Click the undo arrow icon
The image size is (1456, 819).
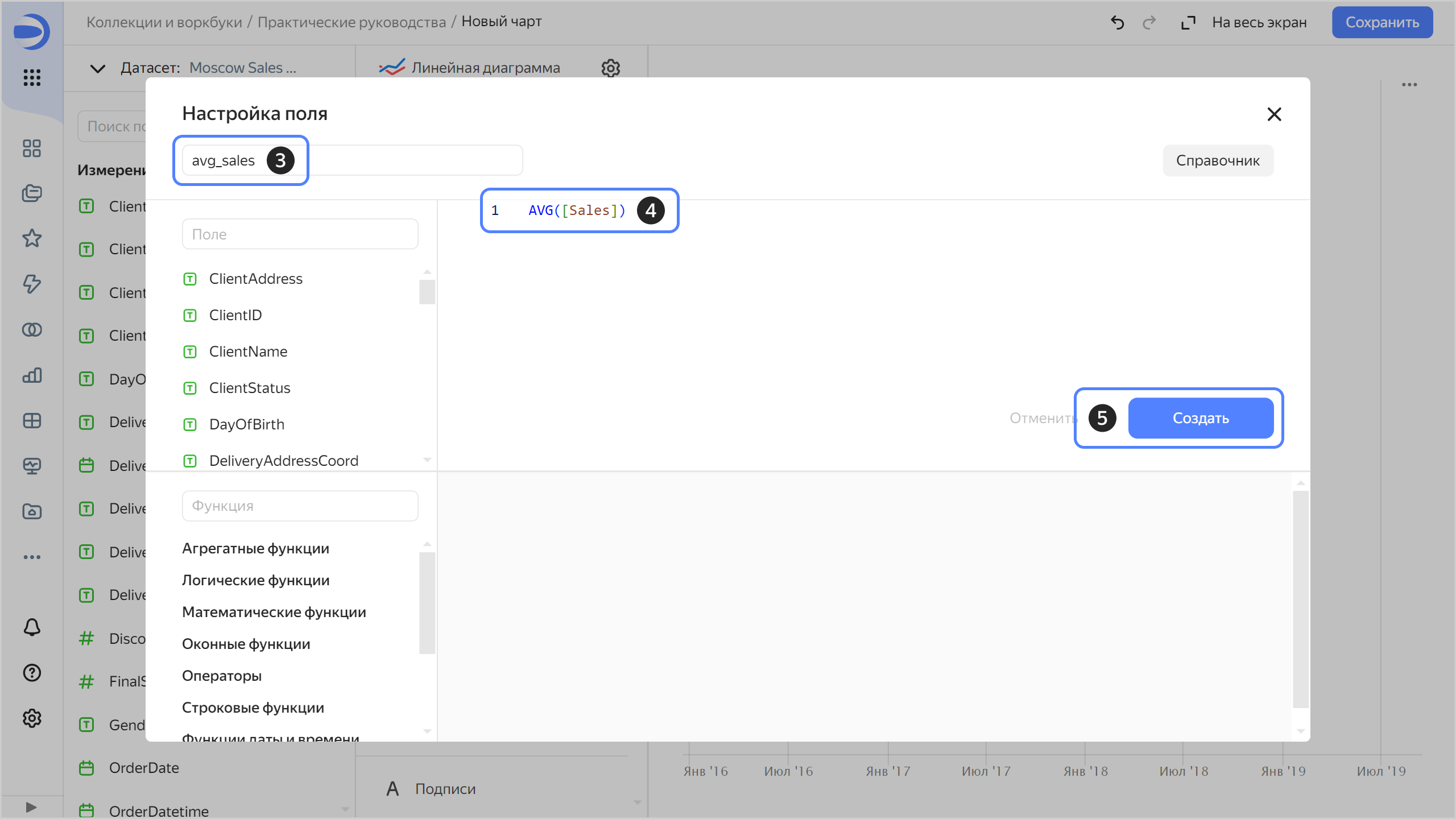pos(1117,23)
